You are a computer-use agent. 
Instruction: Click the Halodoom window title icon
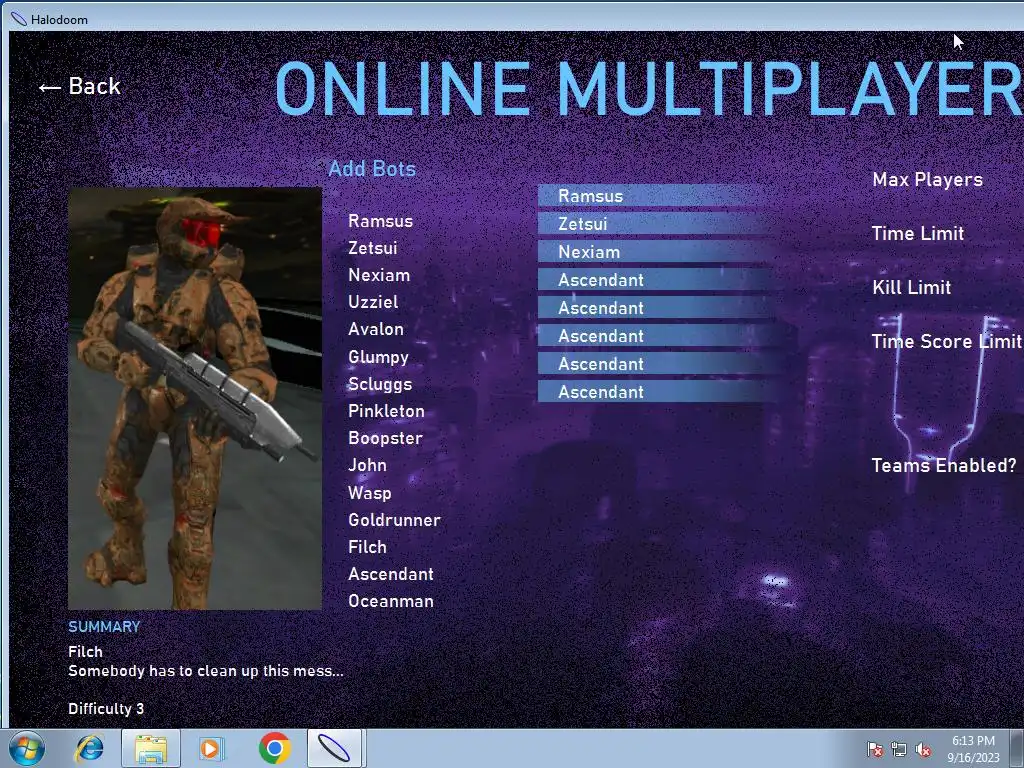19,20
